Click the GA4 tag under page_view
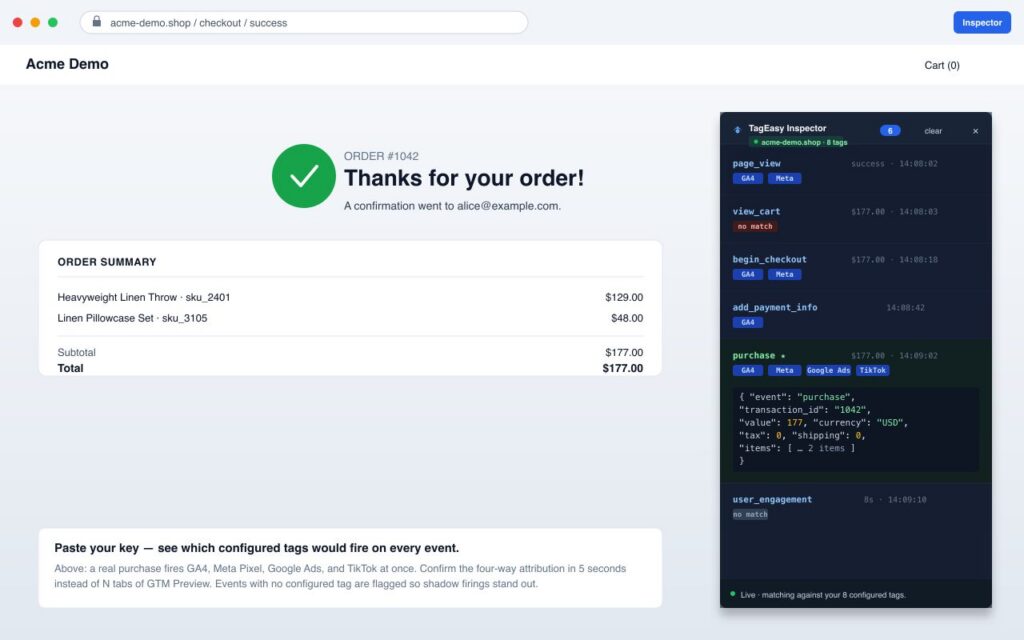The height and width of the screenshot is (640, 1024). [x=748, y=178]
